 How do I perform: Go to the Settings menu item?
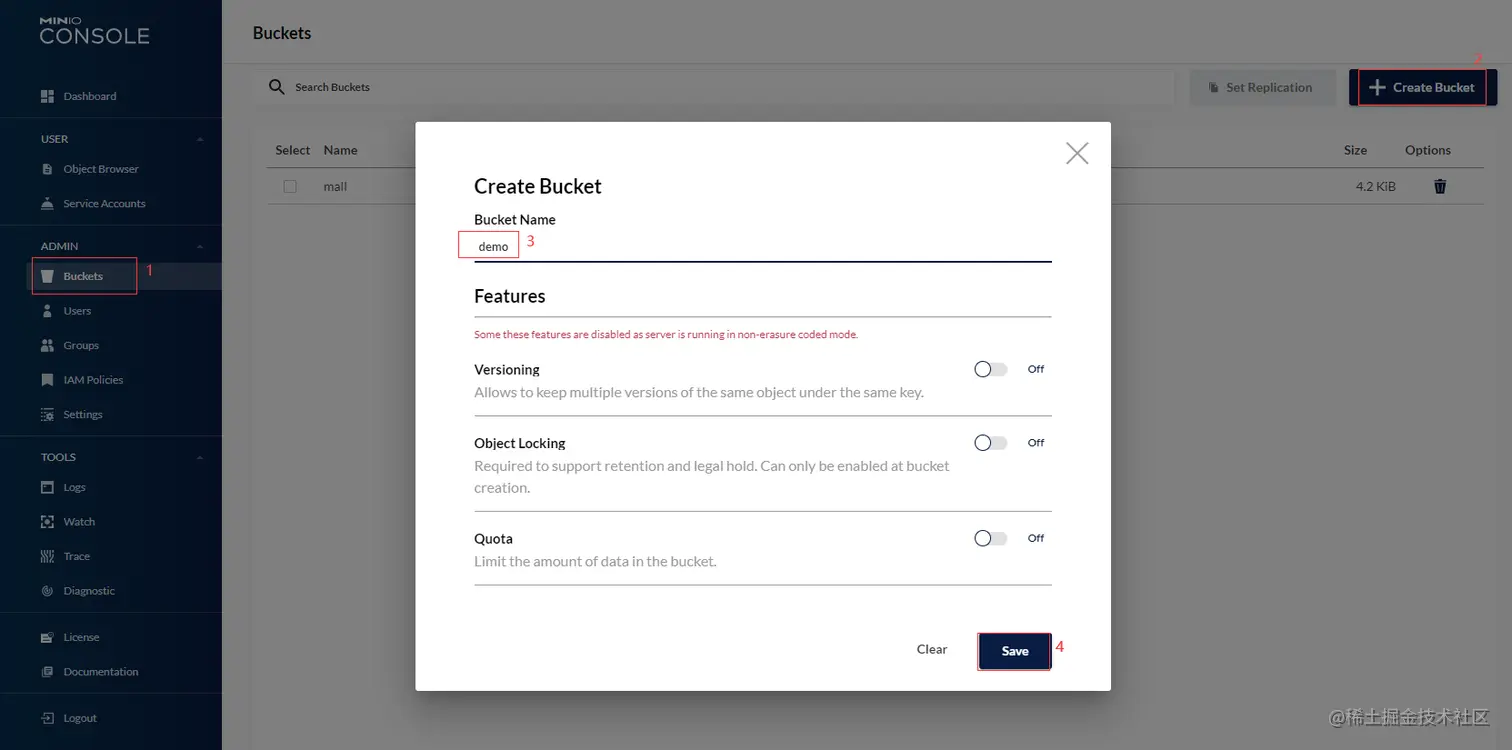(82, 415)
